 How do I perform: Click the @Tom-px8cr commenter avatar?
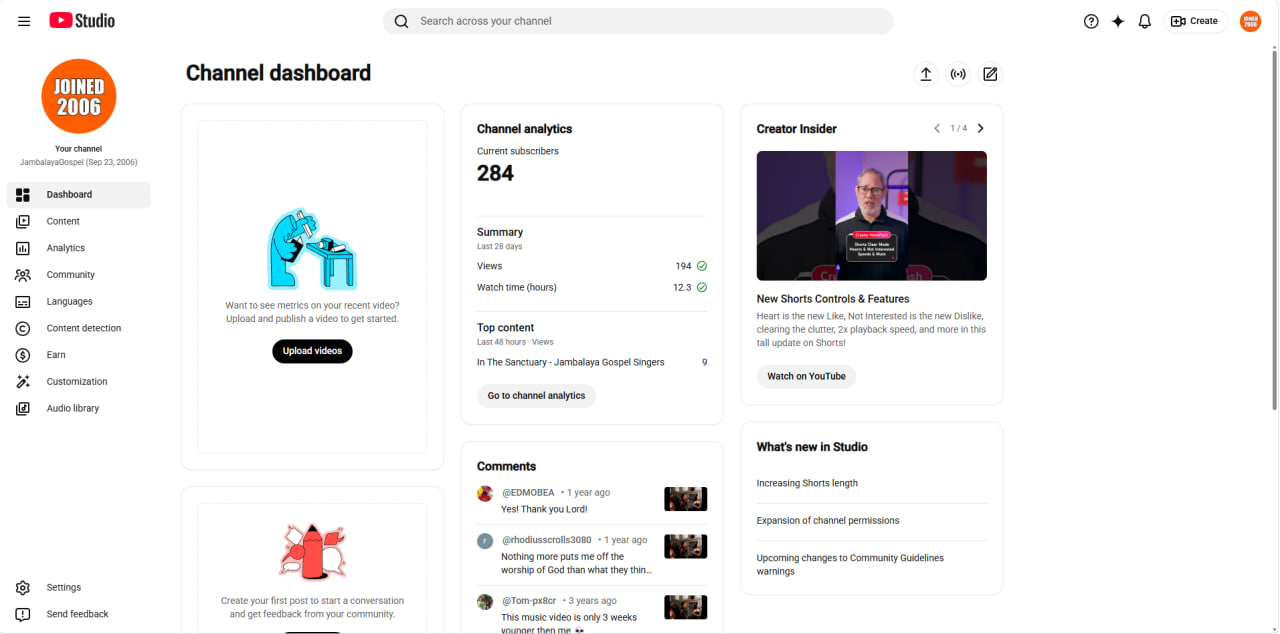[x=485, y=602]
